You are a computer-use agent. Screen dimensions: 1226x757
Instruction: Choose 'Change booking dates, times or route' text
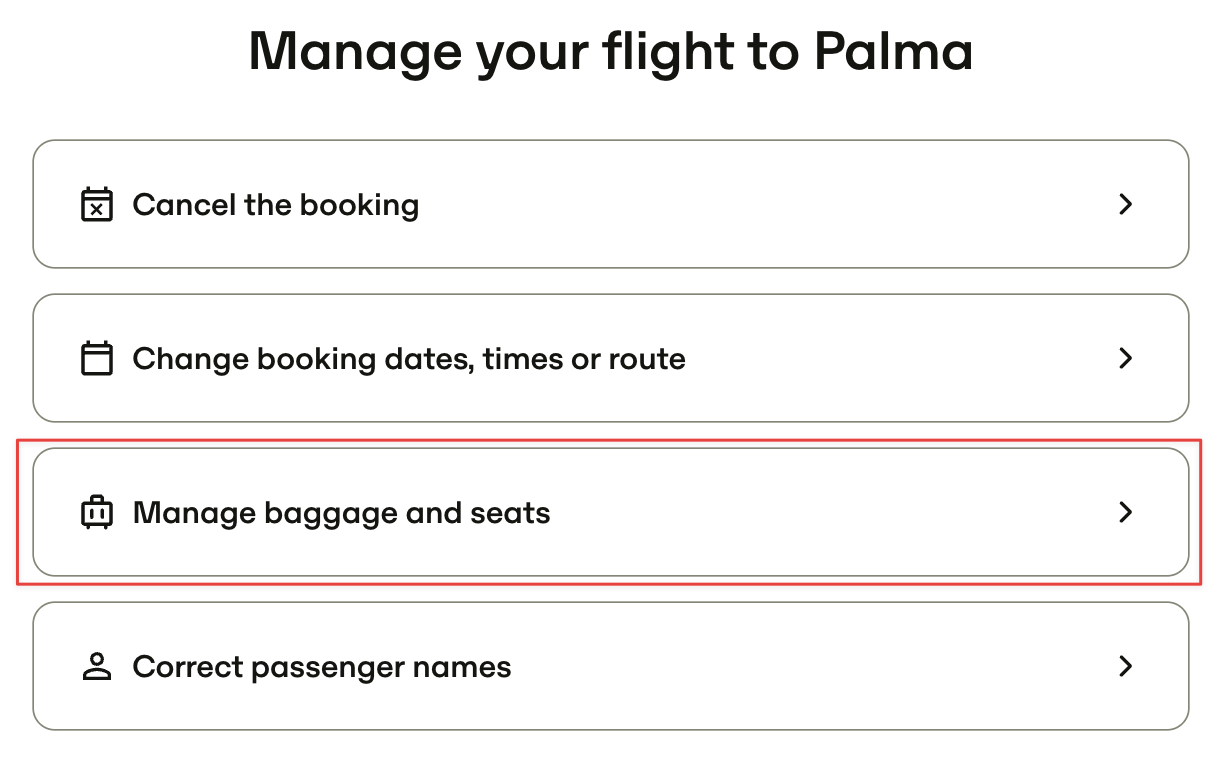409,359
